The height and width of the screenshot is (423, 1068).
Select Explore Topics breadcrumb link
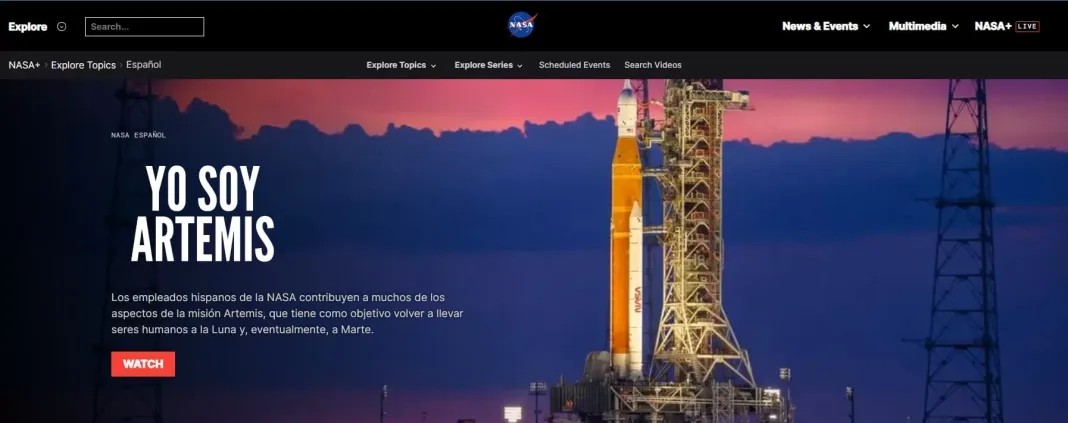pyautogui.click(x=83, y=65)
